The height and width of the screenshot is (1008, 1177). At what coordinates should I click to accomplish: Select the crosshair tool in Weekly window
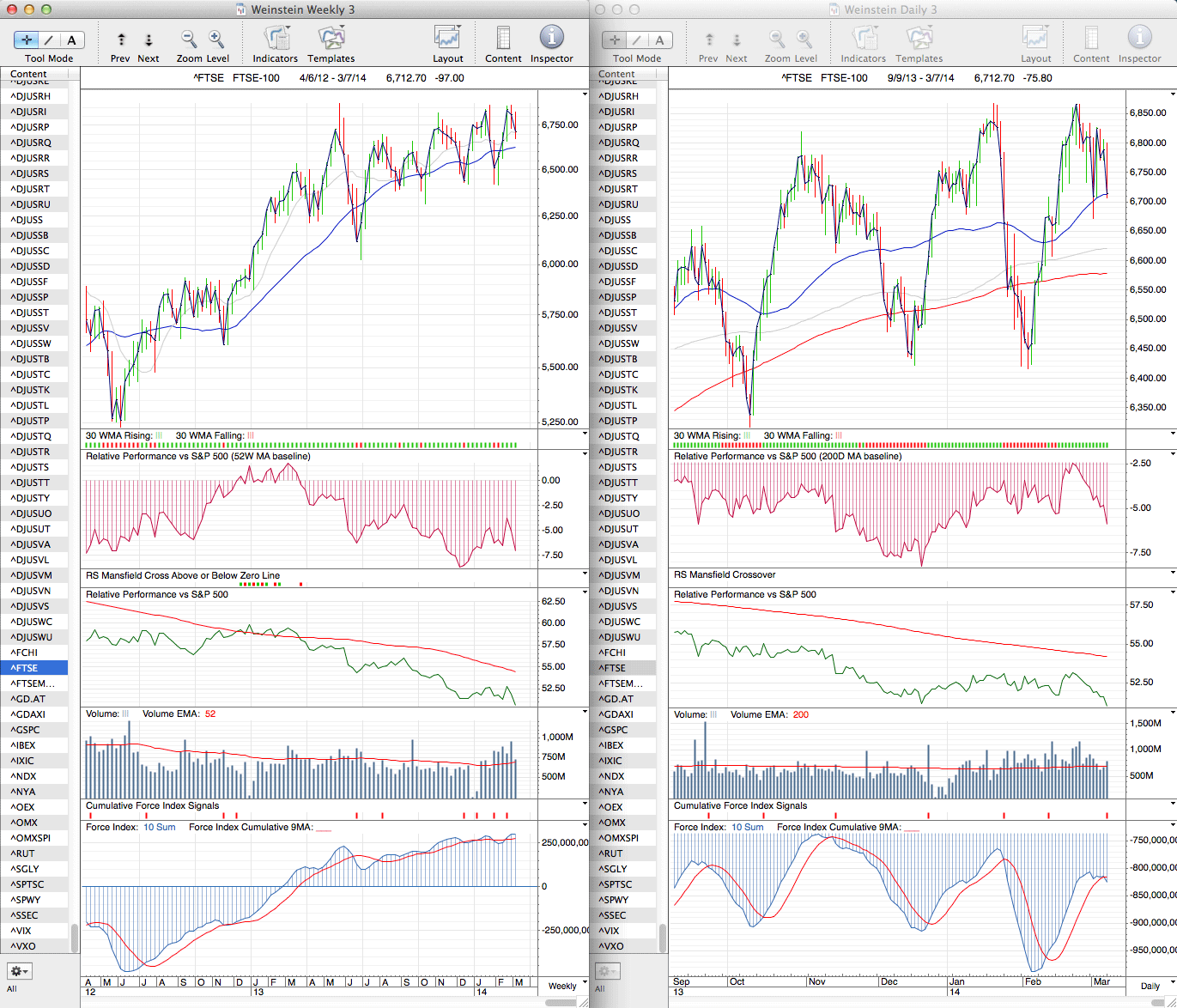[27, 39]
